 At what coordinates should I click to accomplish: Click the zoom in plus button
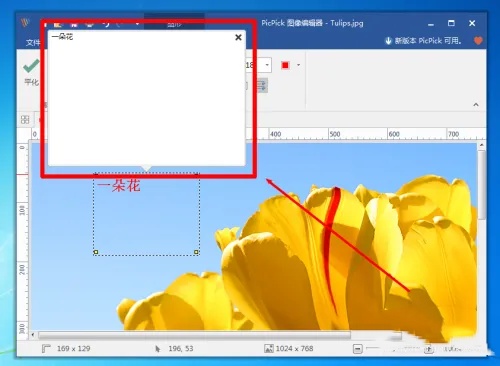tap(429, 349)
